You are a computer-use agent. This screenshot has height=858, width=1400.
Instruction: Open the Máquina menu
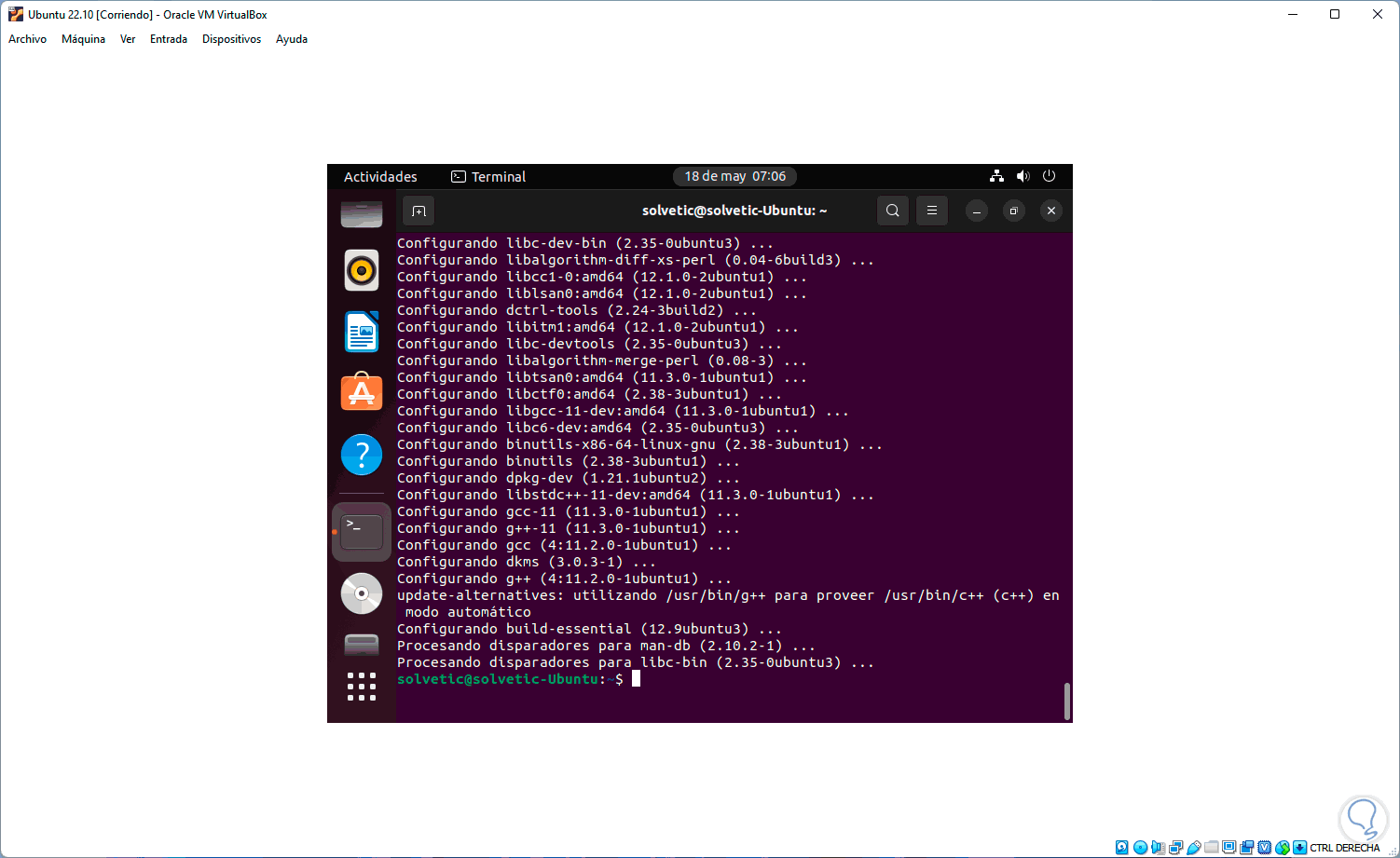tap(83, 39)
